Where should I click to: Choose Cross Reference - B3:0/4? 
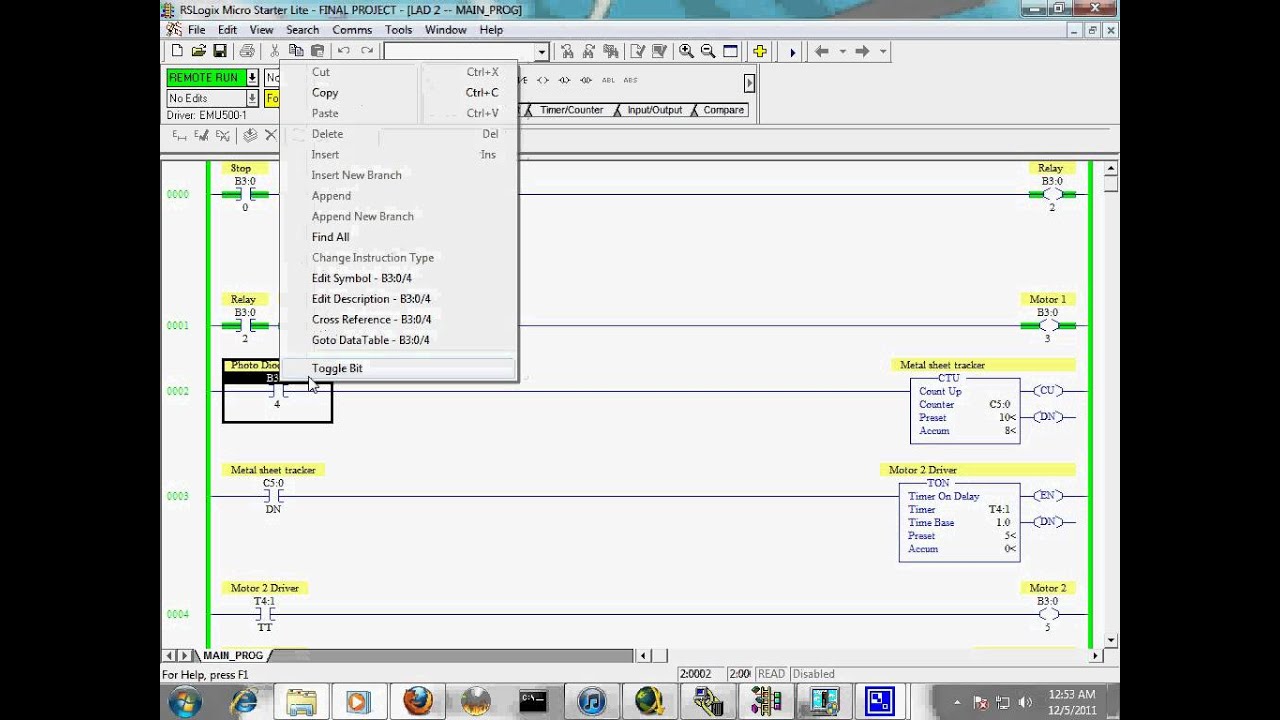(398, 319)
